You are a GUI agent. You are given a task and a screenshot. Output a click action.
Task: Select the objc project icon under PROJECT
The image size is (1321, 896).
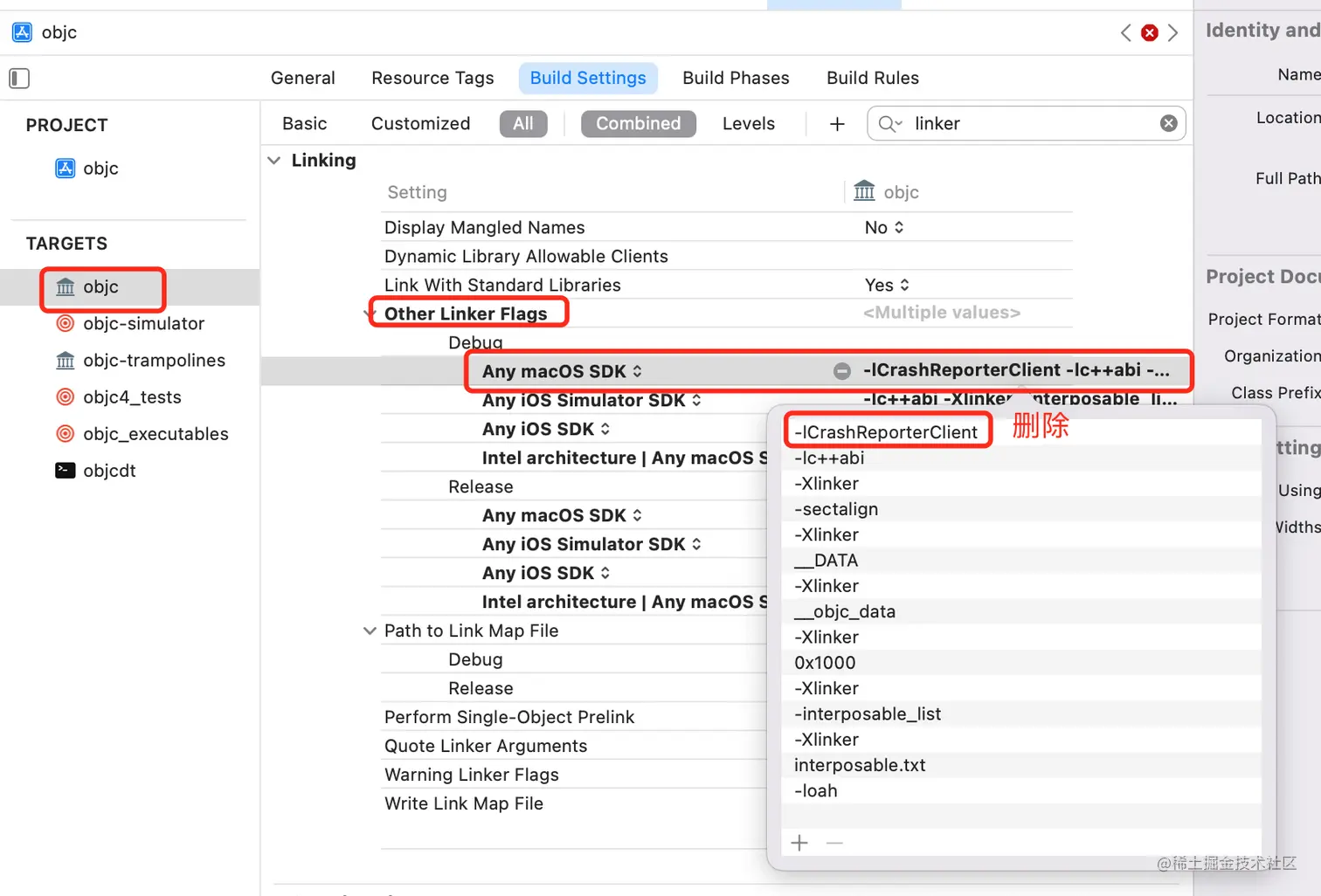[x=66, y=169]
